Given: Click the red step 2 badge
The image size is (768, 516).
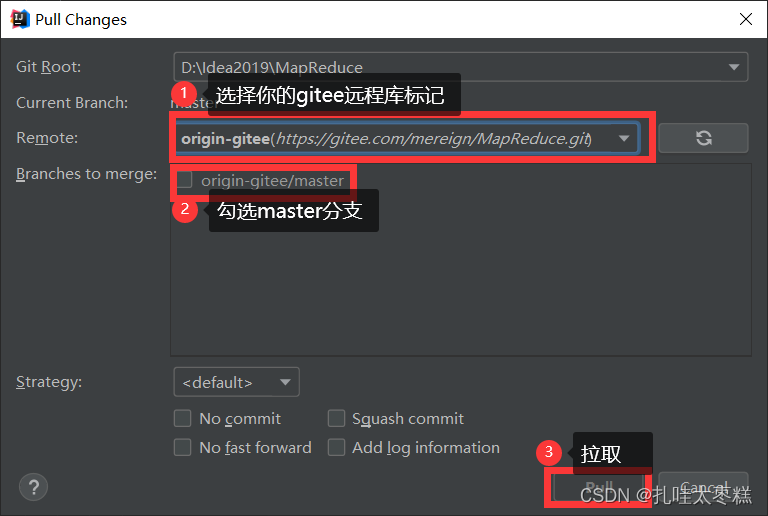Looking at the screenshot, I should click(x=185, y=209).
